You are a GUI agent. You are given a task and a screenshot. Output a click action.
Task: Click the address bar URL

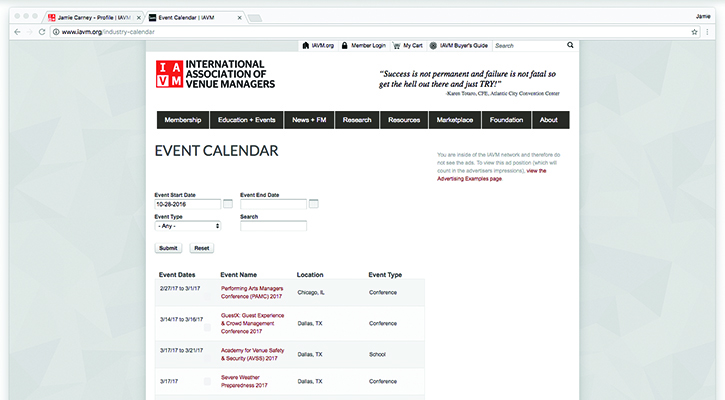(108, 32)
